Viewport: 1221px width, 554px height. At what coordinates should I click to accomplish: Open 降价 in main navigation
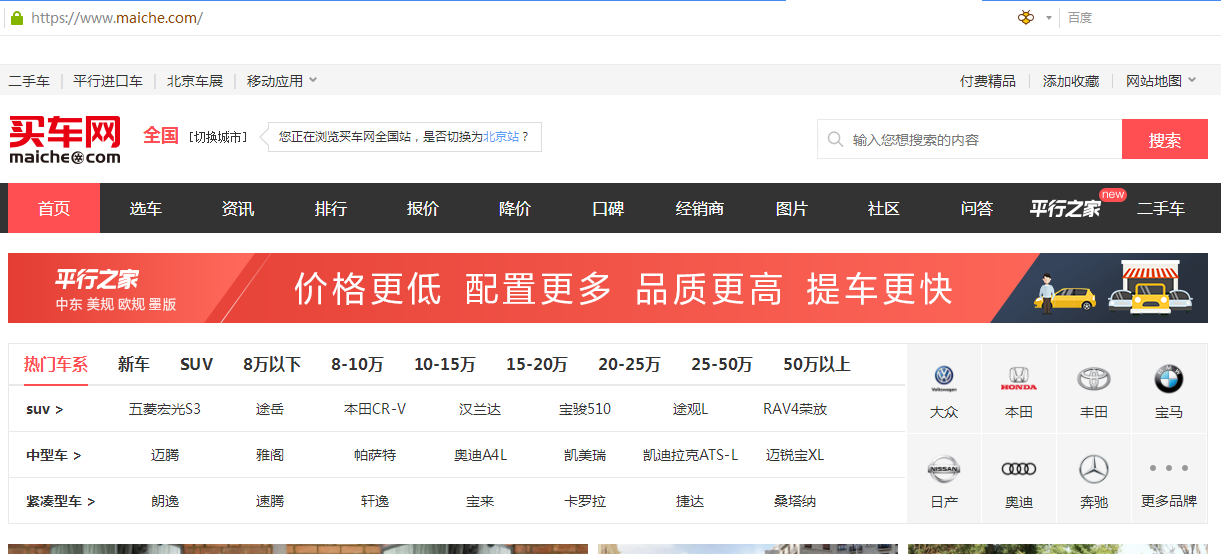[x=515, y=208]
